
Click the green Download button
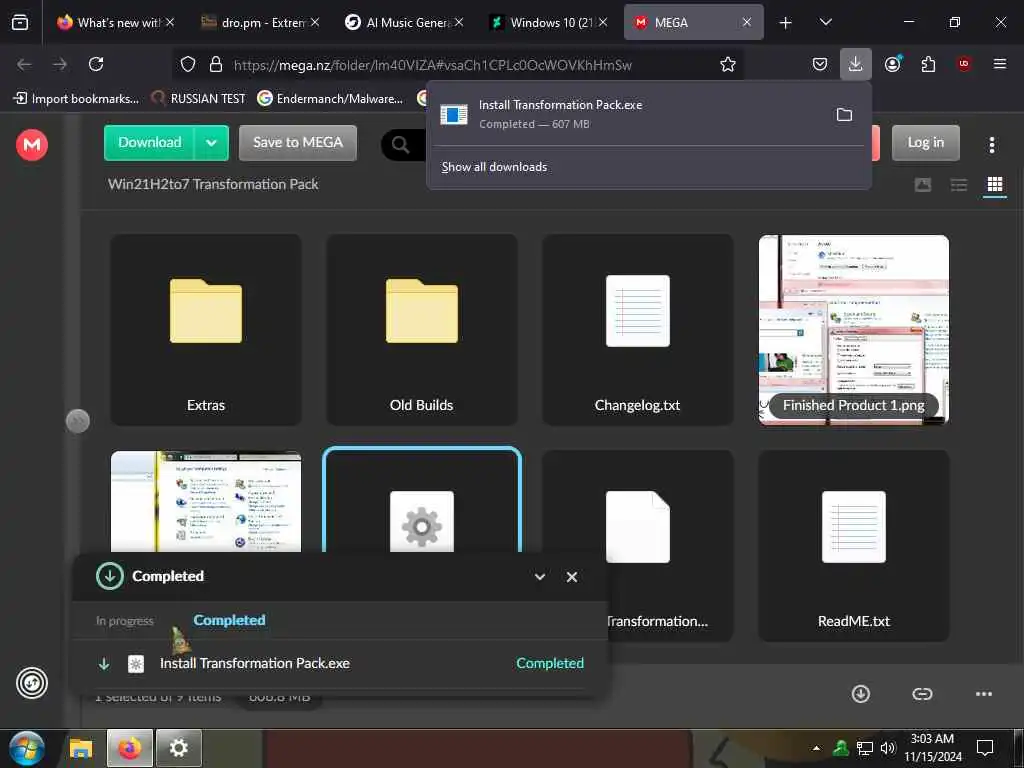[x=150, y=142]
